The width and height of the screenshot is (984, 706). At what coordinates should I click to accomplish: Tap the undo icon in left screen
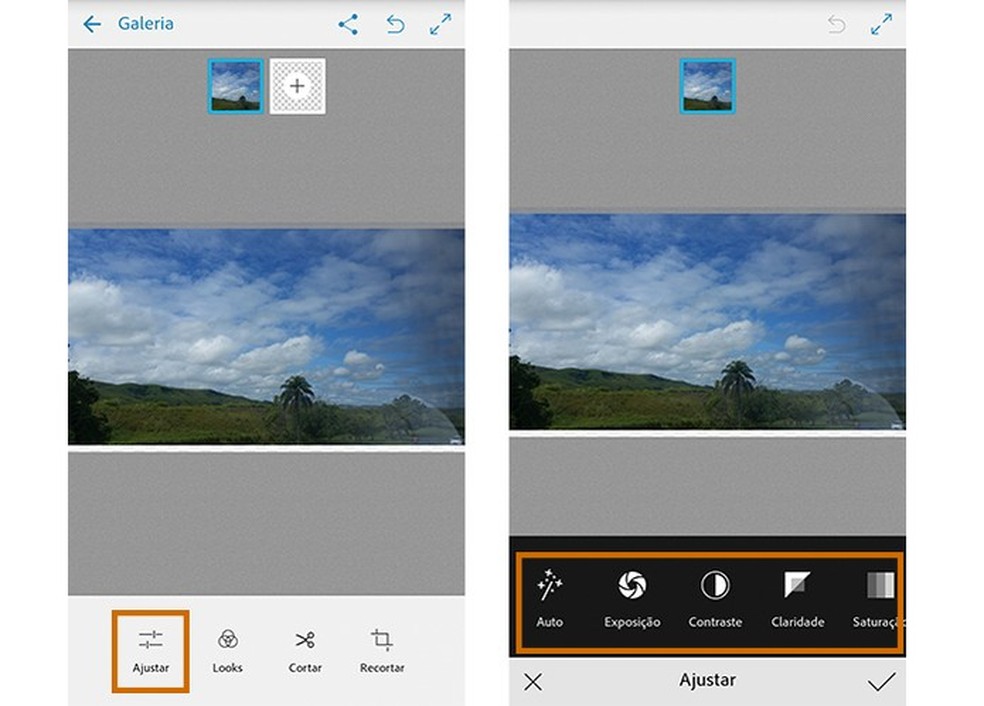pyautogui.click(x=395, y=24)
